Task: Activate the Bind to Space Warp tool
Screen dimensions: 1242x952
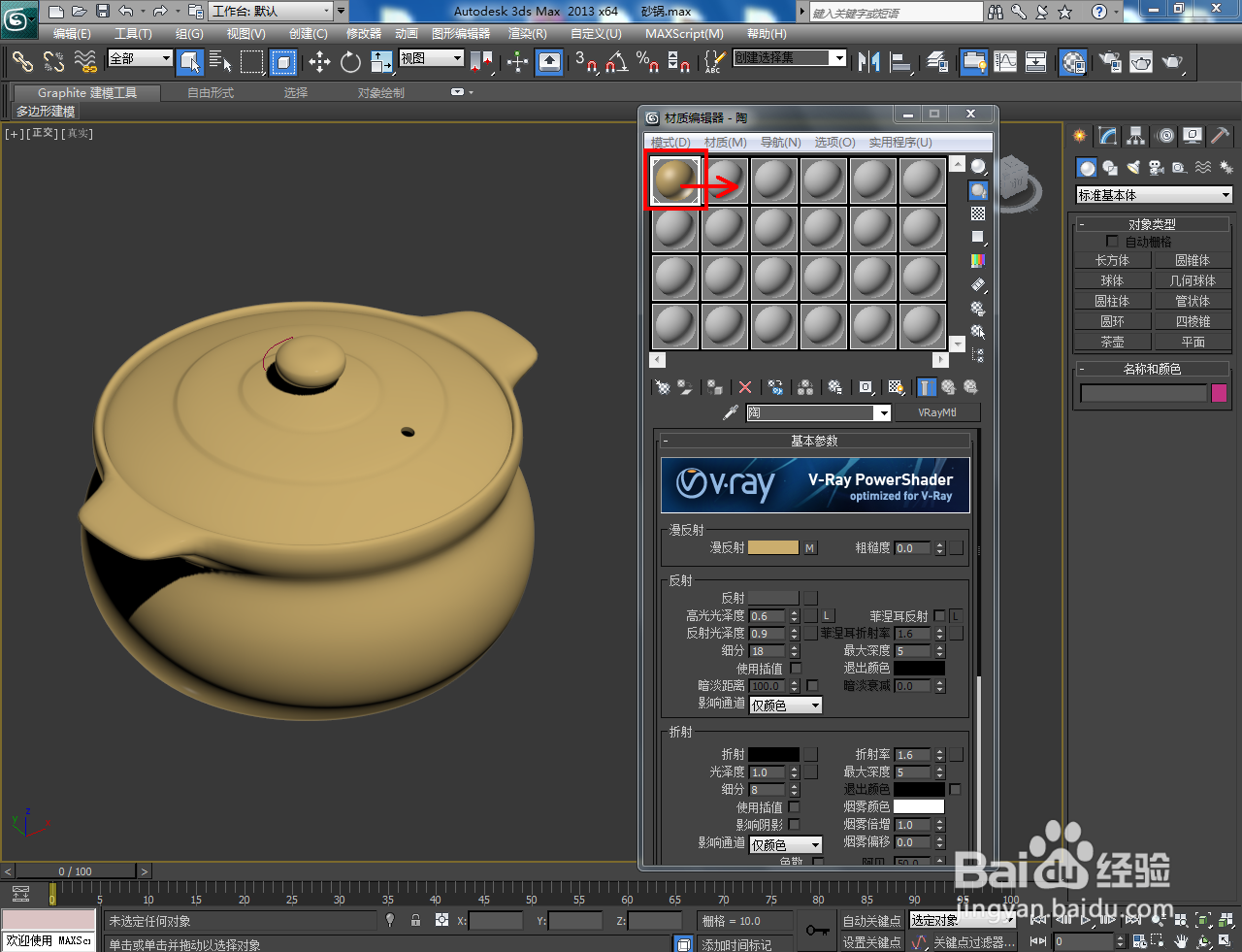Action: pos(86,62)
